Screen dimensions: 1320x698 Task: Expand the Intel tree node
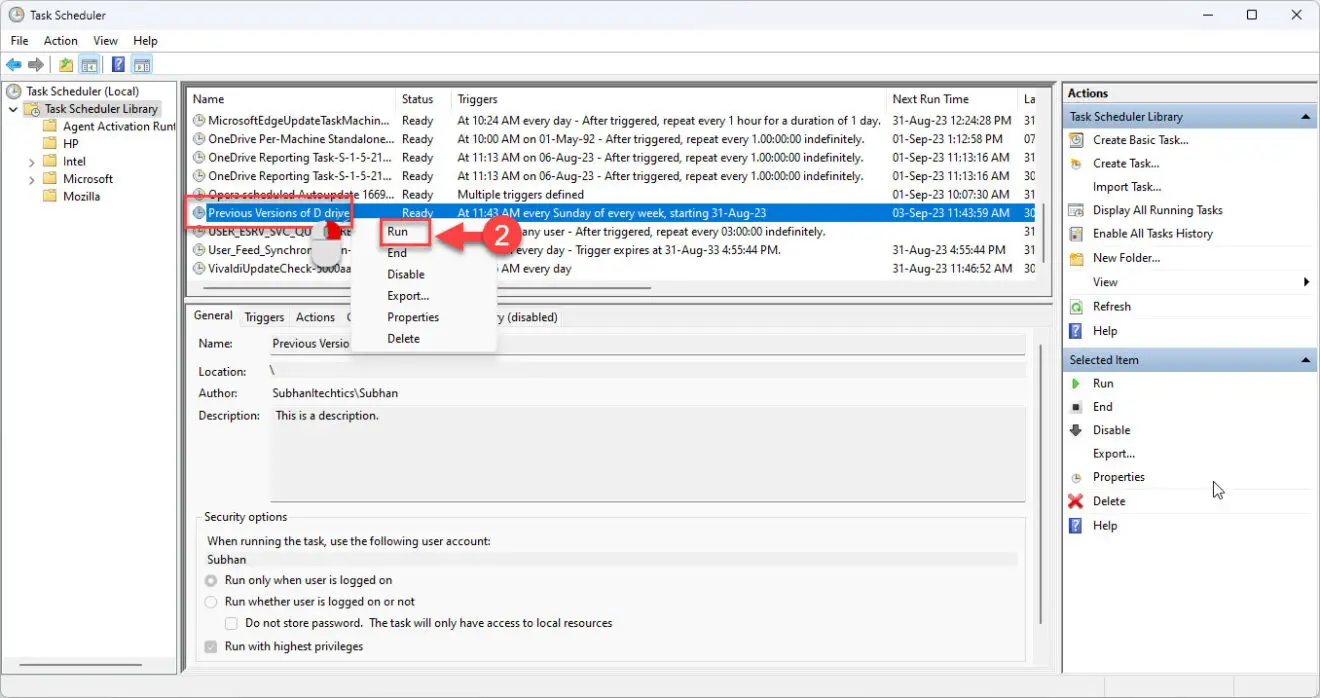pos(33,160)
